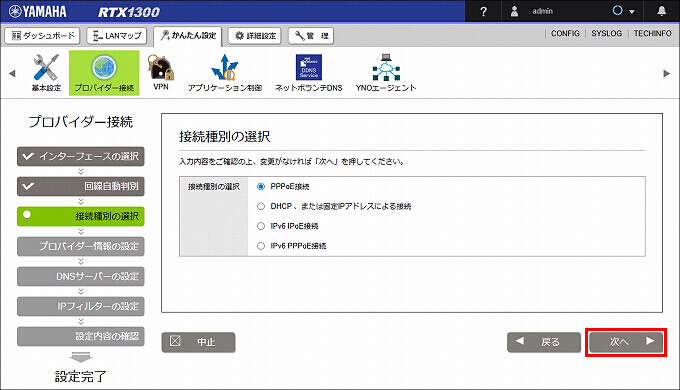Click the help question mark icon
Image resolution: width=680 pixels, height=390 pixels.
(484, 12)
